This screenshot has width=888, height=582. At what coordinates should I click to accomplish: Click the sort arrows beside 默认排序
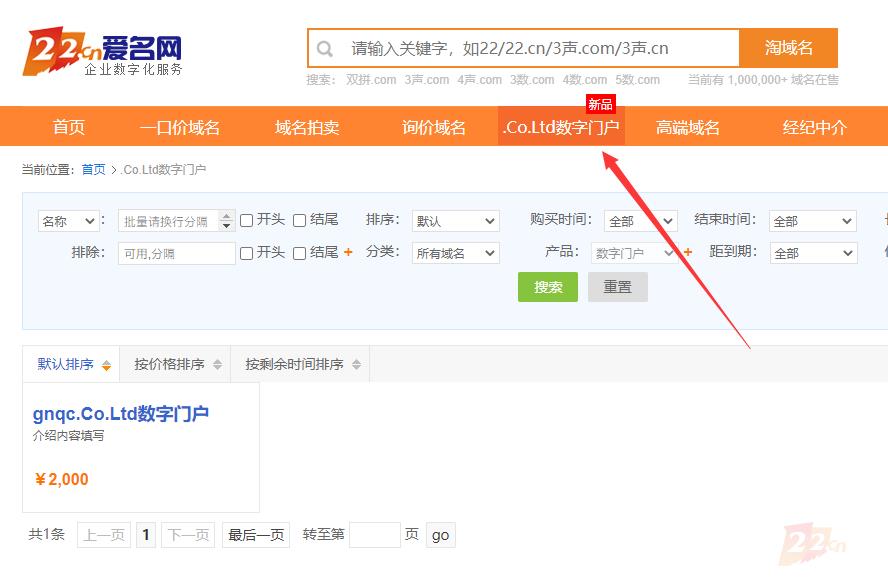(106, 365)
